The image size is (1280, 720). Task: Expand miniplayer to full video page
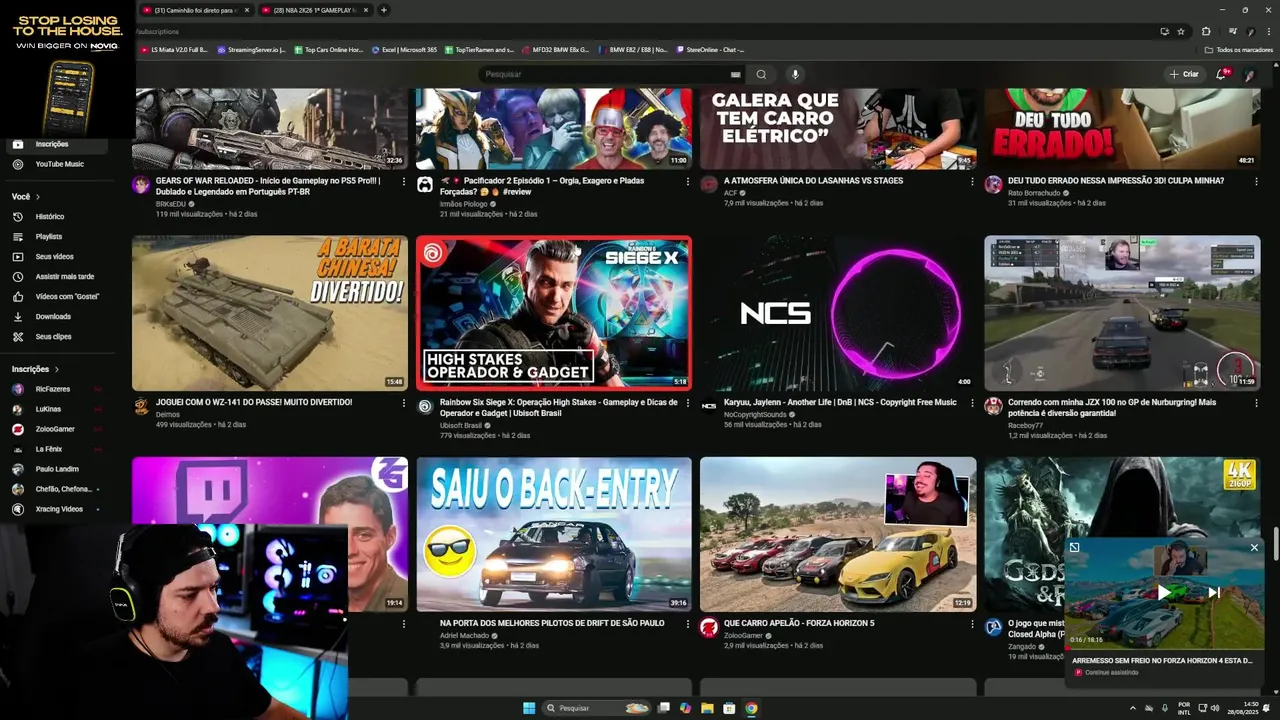pyautogui.click(x=1074, y=547)
